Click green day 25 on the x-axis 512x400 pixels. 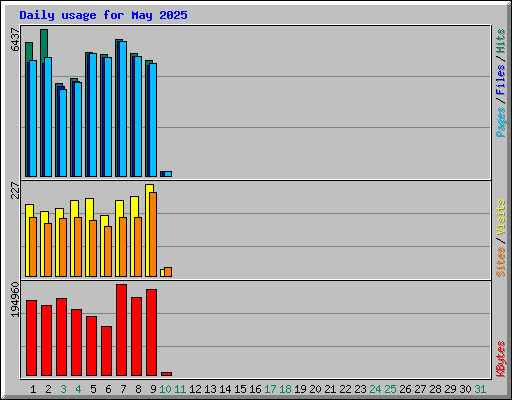tap(390, 389)
